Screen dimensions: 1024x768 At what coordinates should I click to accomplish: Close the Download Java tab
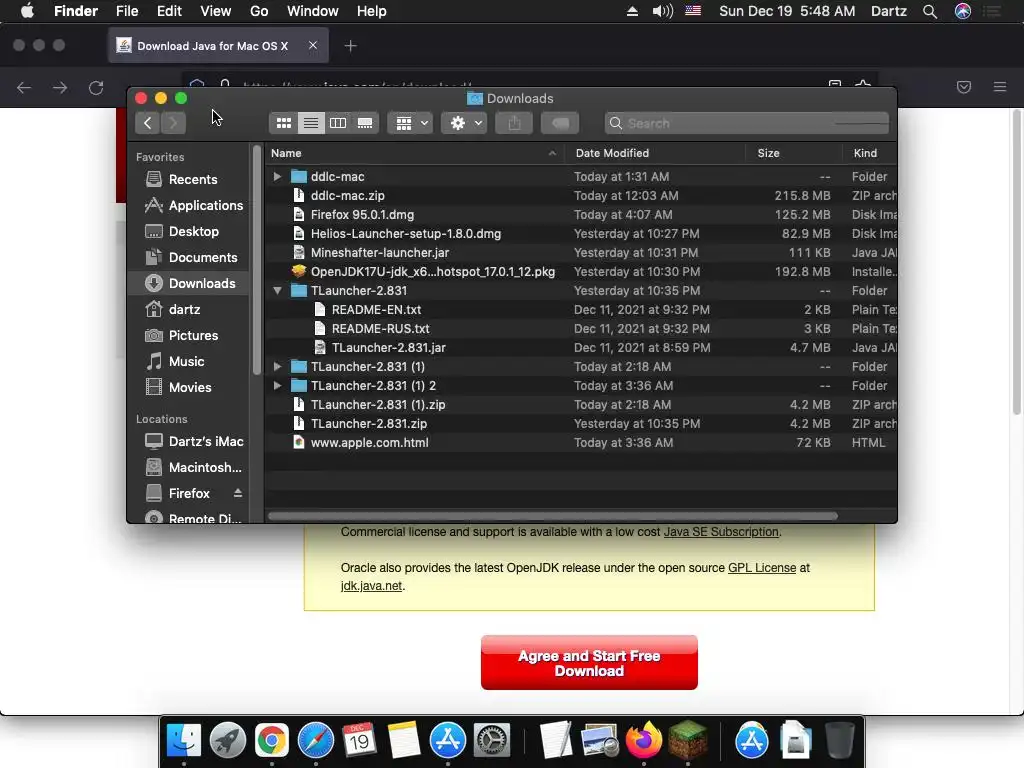pyautogui.click(x=313, y=45)
